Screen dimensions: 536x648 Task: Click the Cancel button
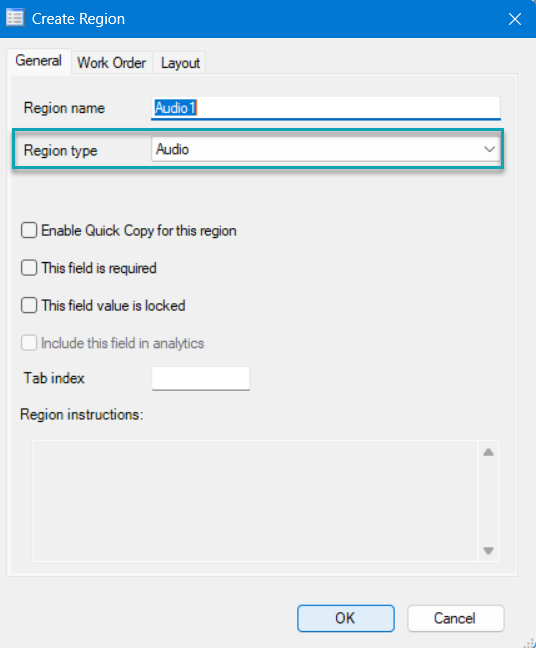[455, 618]
